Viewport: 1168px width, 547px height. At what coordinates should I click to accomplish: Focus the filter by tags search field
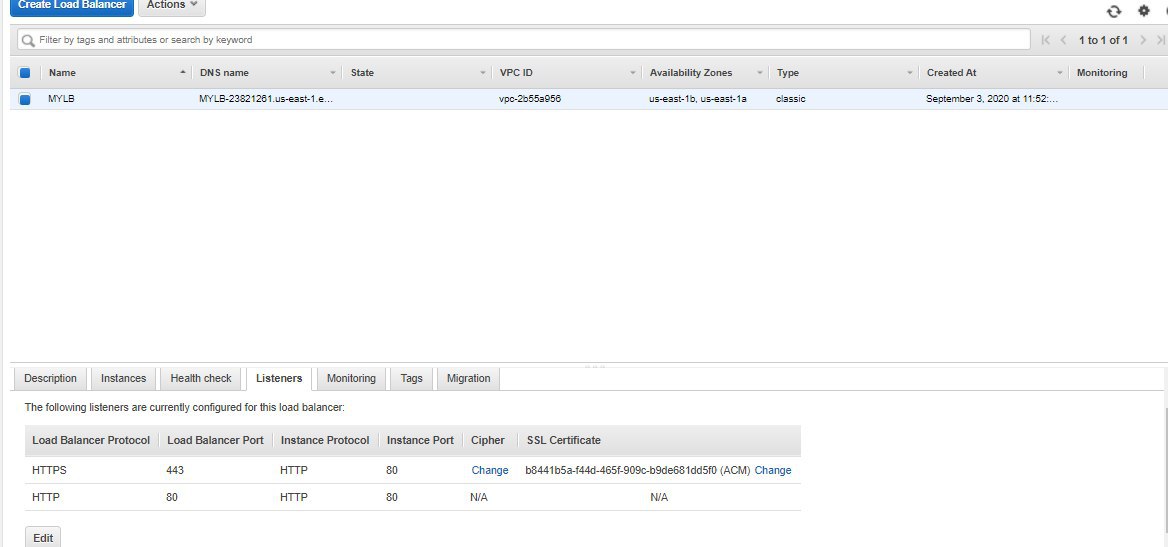[524, 40]
